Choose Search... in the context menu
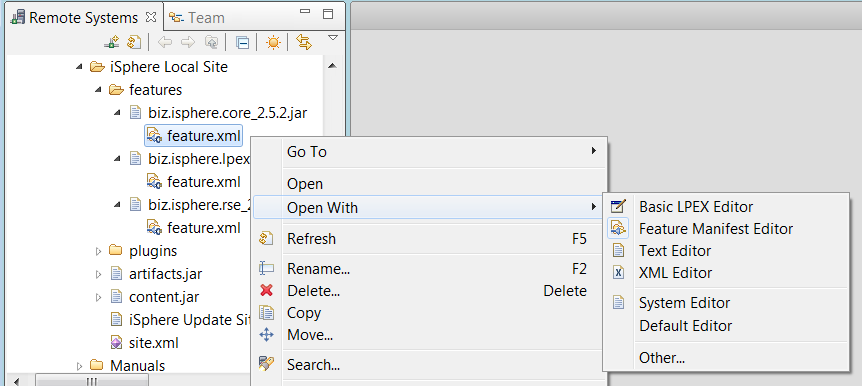Screen dimensions: 862x386 coord(429,365)
